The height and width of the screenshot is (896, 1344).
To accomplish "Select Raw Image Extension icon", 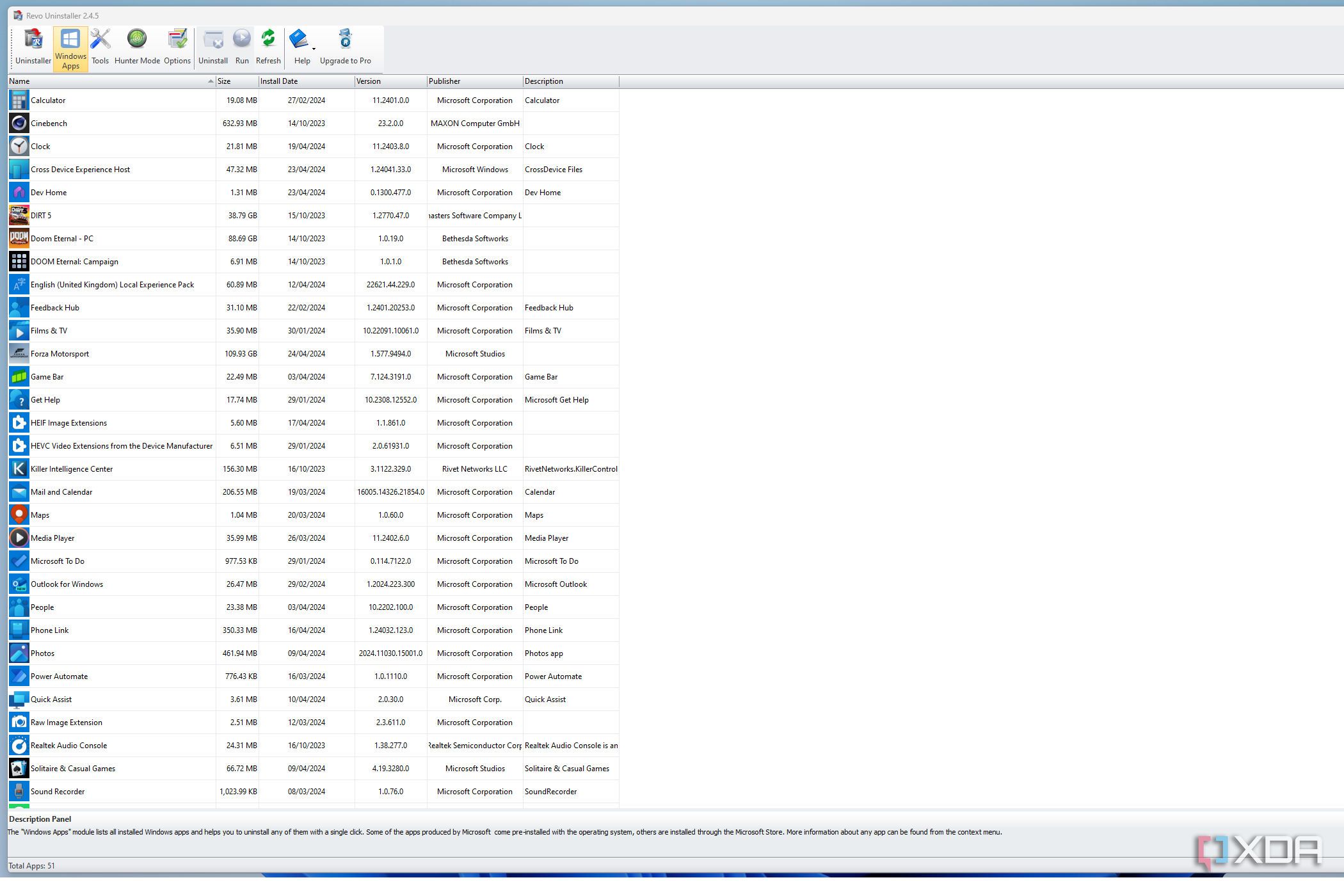I will click(19, 723).
